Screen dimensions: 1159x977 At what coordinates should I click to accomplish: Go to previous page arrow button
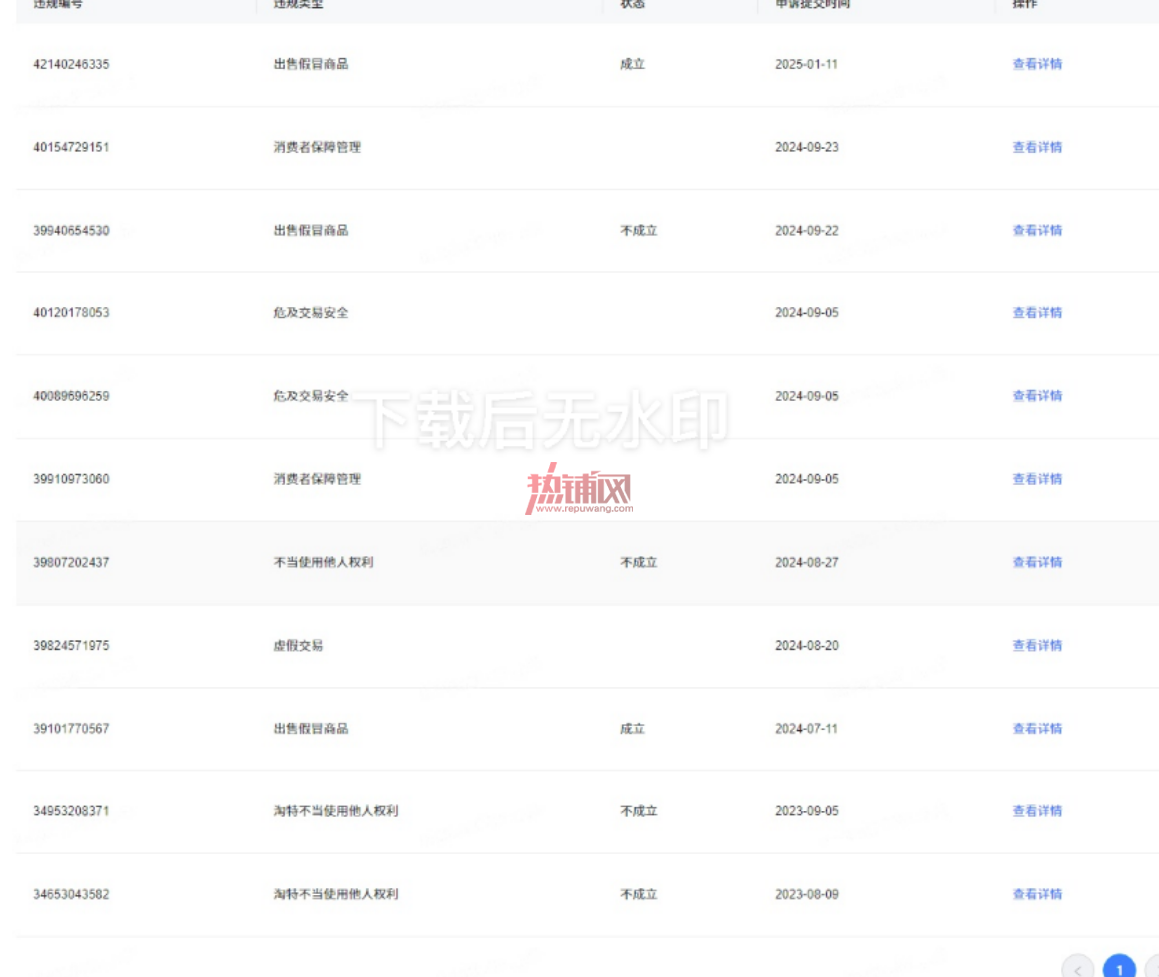(x=1078, y=967)
